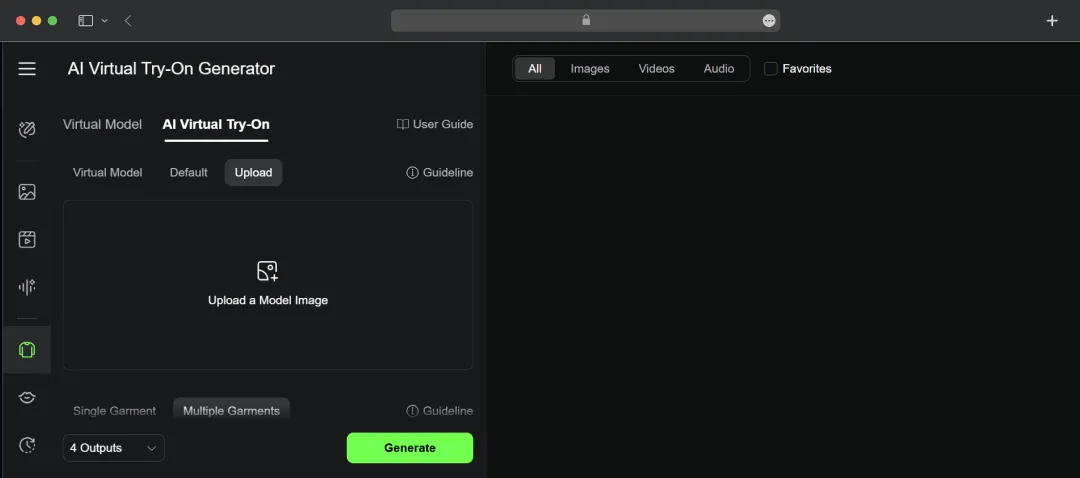The width and height of the screenshot is (1080, 478).
Task: Filter results by Videos
Action: pyautogui.click(x=656, y=69)
